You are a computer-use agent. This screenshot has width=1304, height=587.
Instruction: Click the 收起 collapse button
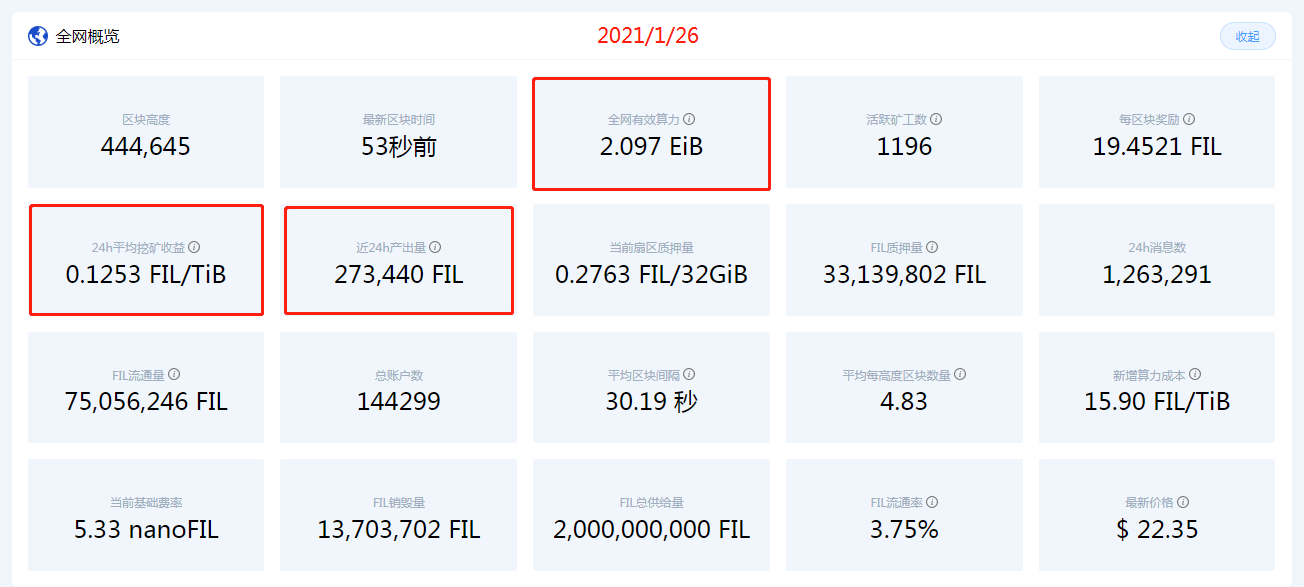(1247, 36)
